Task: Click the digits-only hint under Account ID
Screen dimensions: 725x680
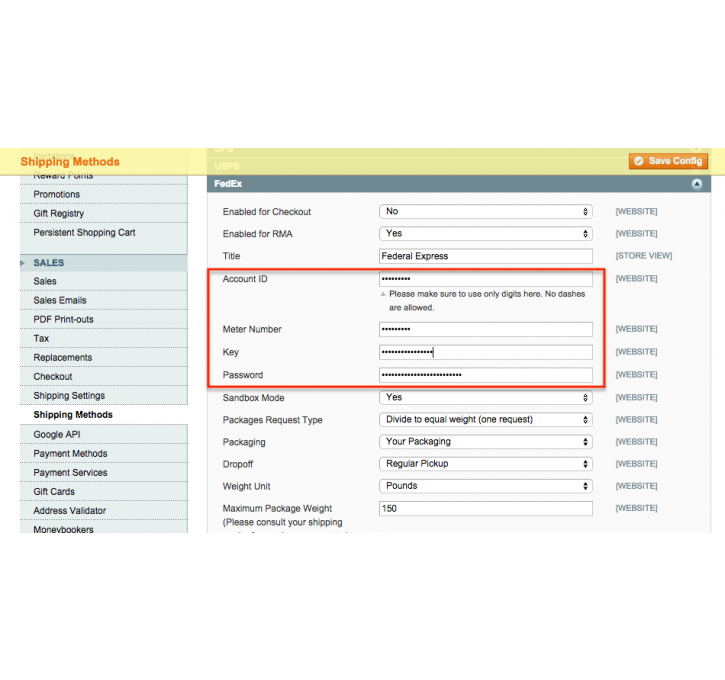Action: (x=487, y=300)
